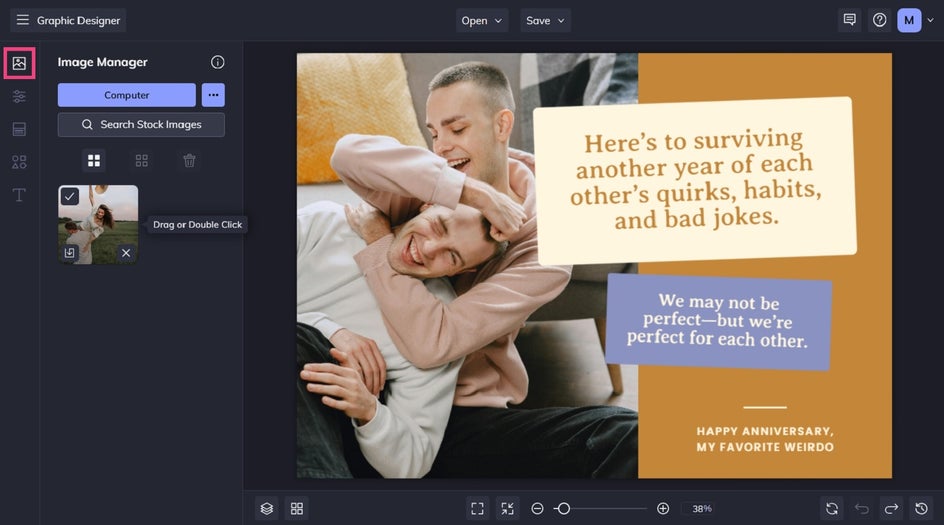Click the fit-to-screen expand icon
This screenshot has height=525, width=944.
[x=477, y=509]
